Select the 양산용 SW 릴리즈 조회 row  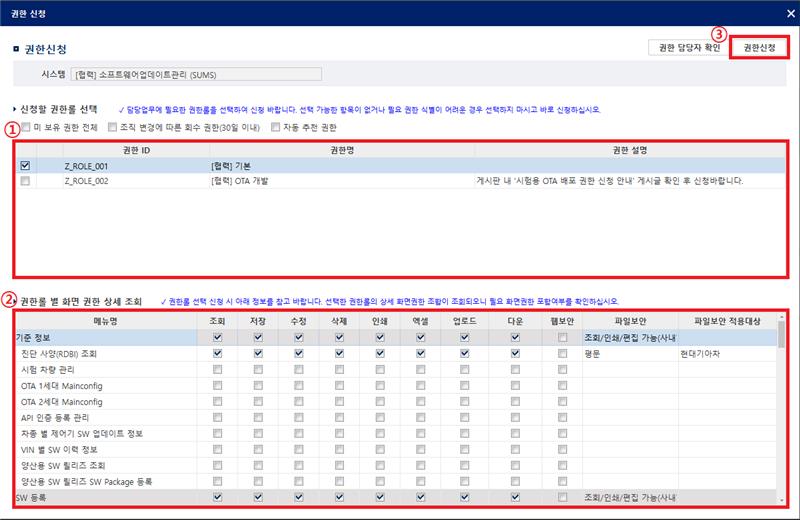tap(396, 465)
